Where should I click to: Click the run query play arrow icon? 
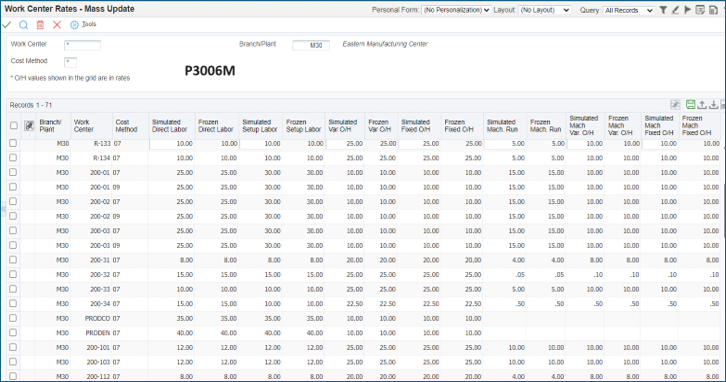(x=688, y=10)
